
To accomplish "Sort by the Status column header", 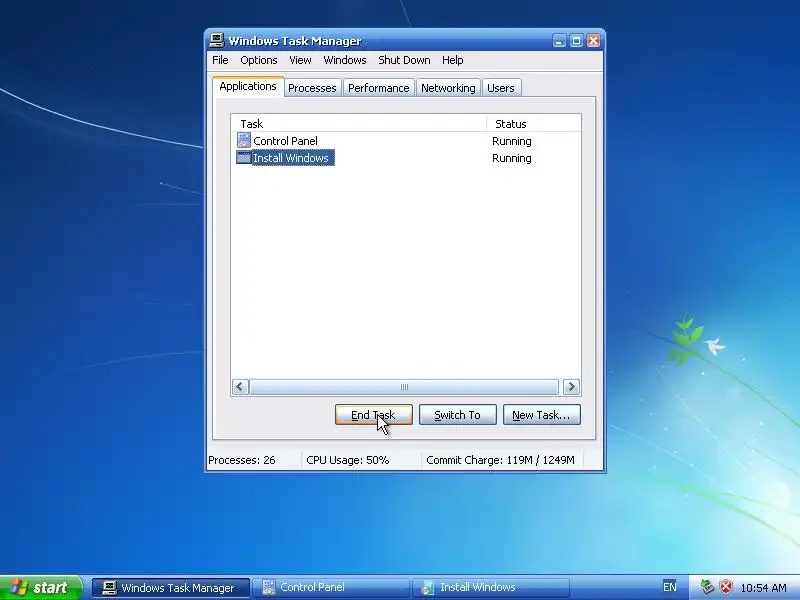I will pos(533,124).
